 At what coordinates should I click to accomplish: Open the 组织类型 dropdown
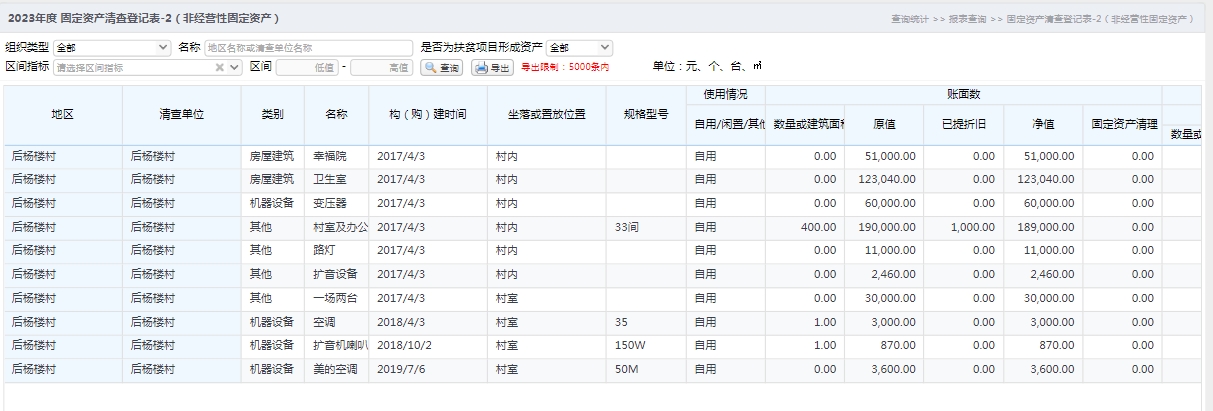click(112, 47)
